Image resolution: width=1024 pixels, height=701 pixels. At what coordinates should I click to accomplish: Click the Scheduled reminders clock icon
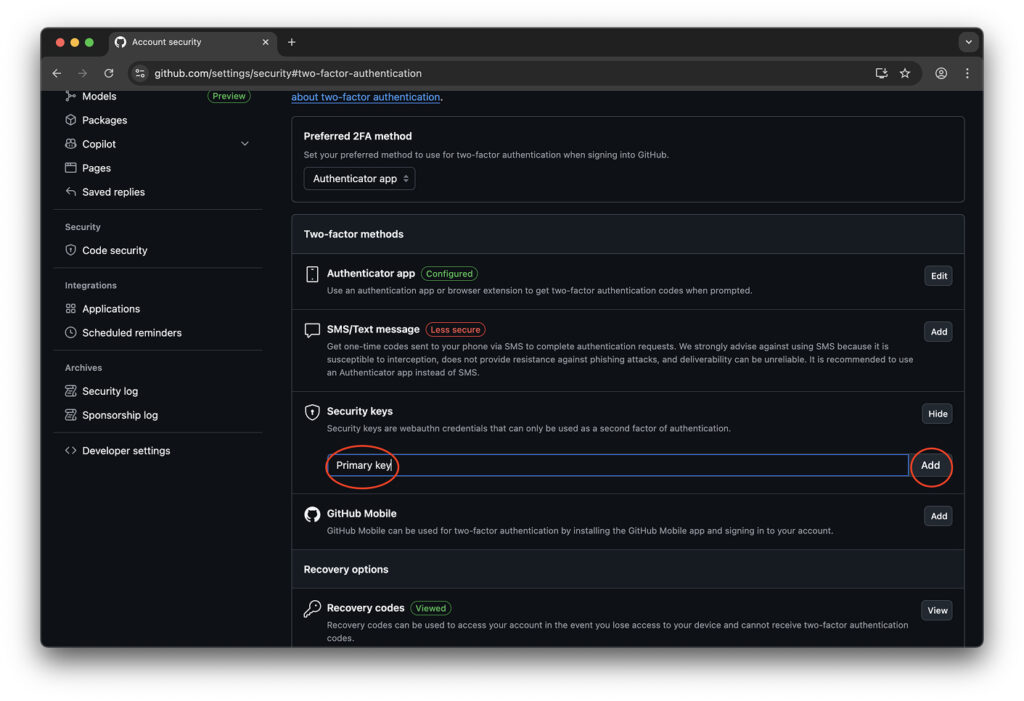[x=71, y=333]
